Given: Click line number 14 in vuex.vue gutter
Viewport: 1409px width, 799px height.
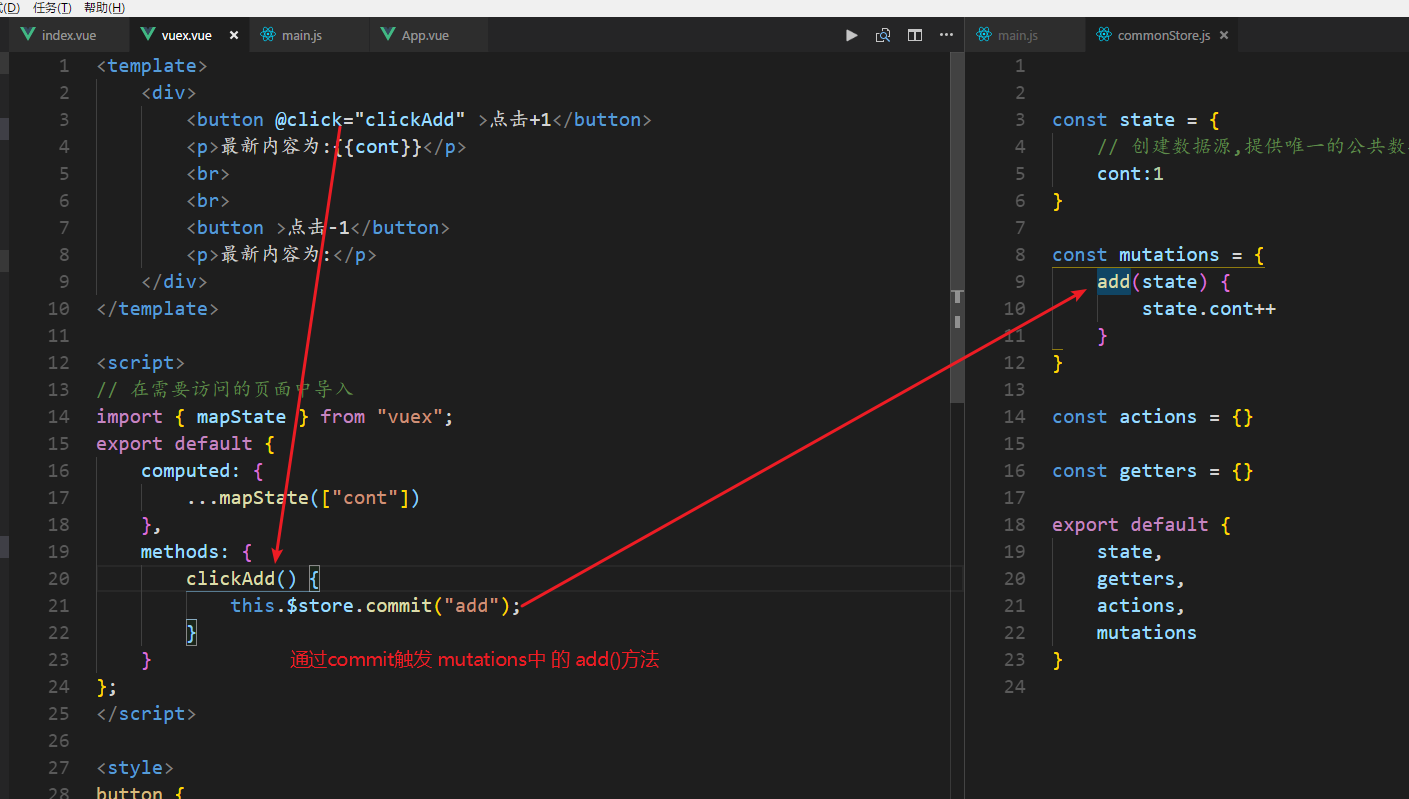Looking at the screenshot, I should click(x=59, y=417).
